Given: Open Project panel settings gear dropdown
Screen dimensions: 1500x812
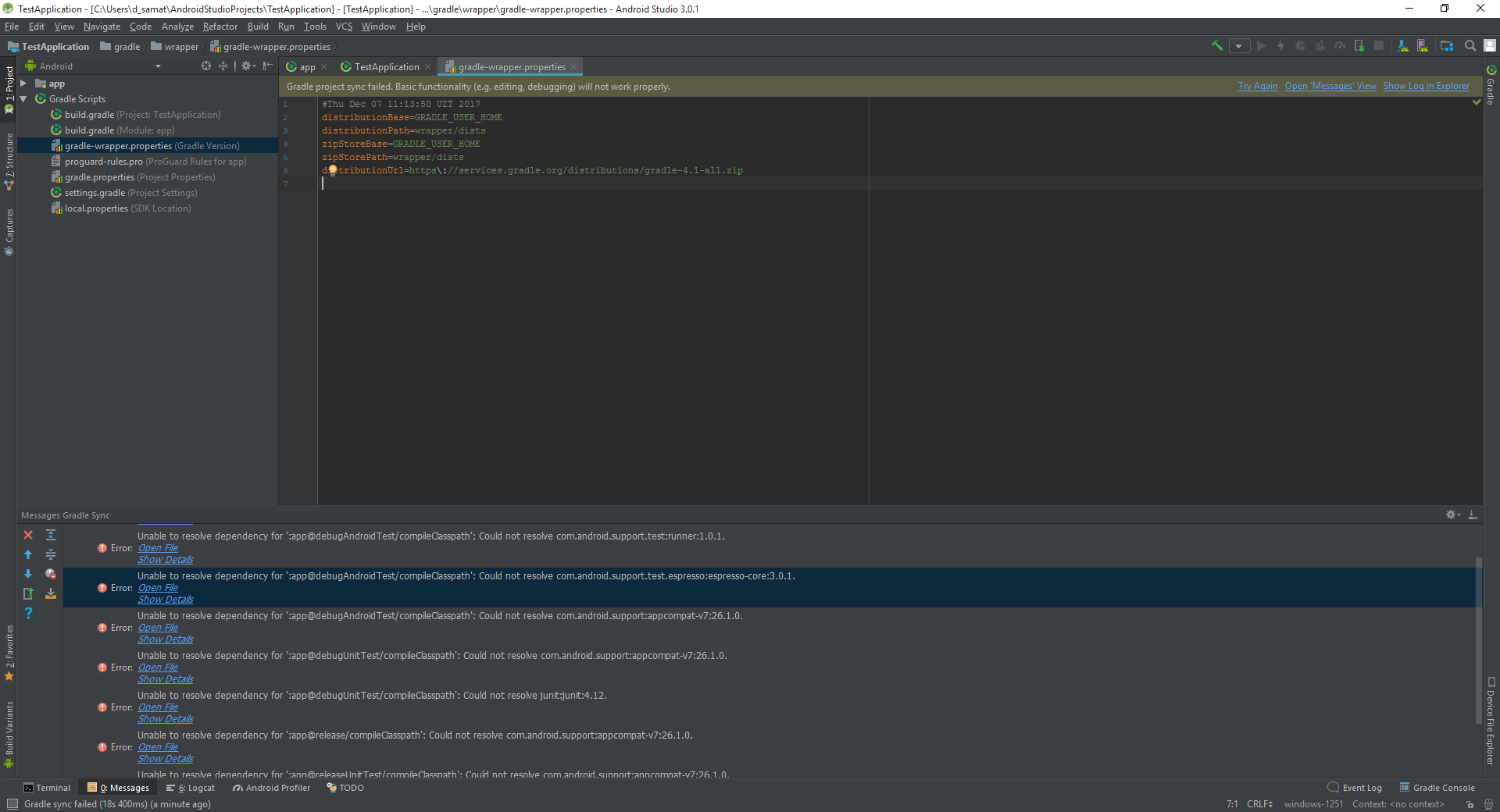Looking at the screenshot, I should pos(248,66).
